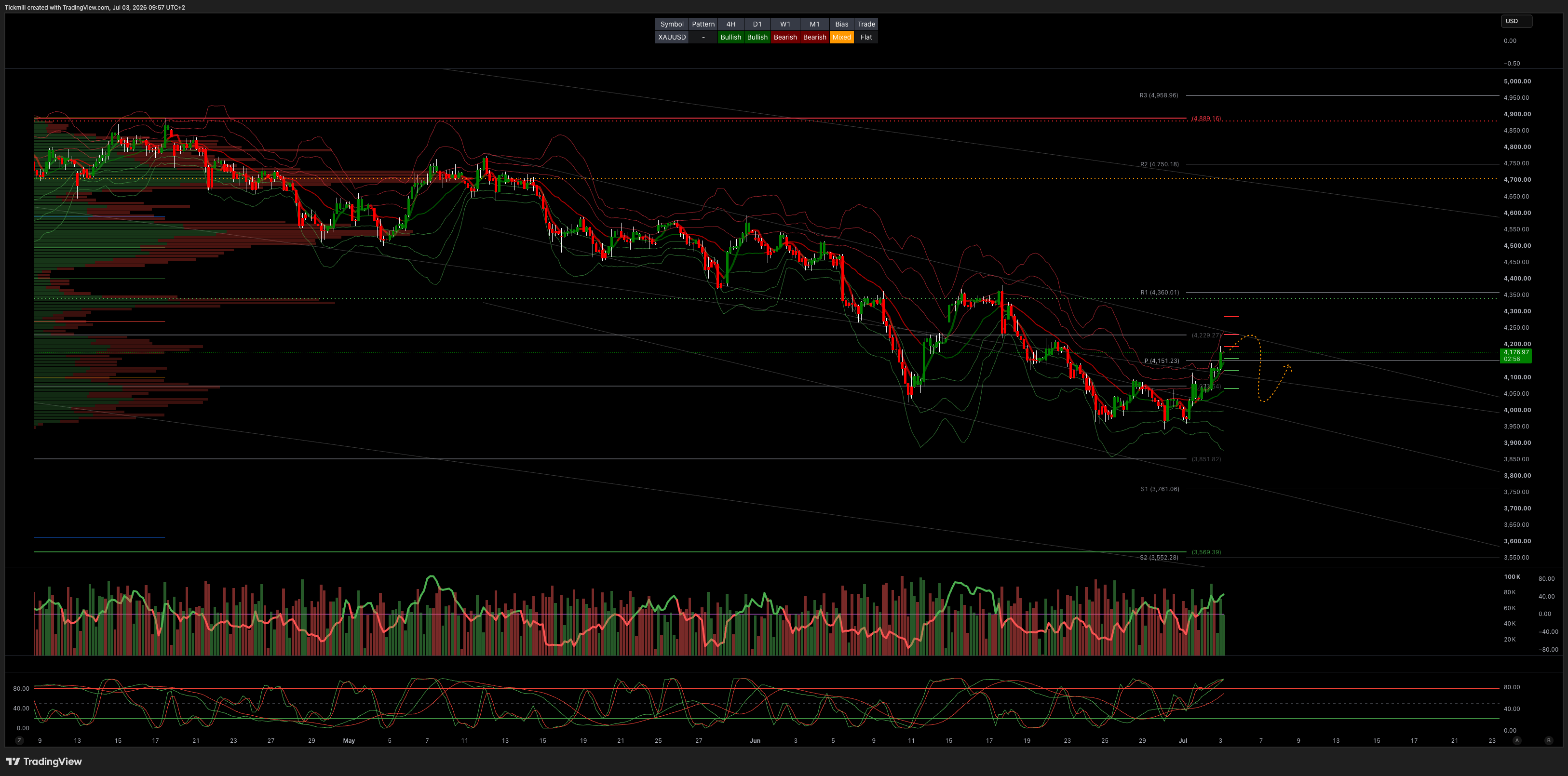Click the red Bearish cell under W1
Screen dimensions: 1568x776
785,37
